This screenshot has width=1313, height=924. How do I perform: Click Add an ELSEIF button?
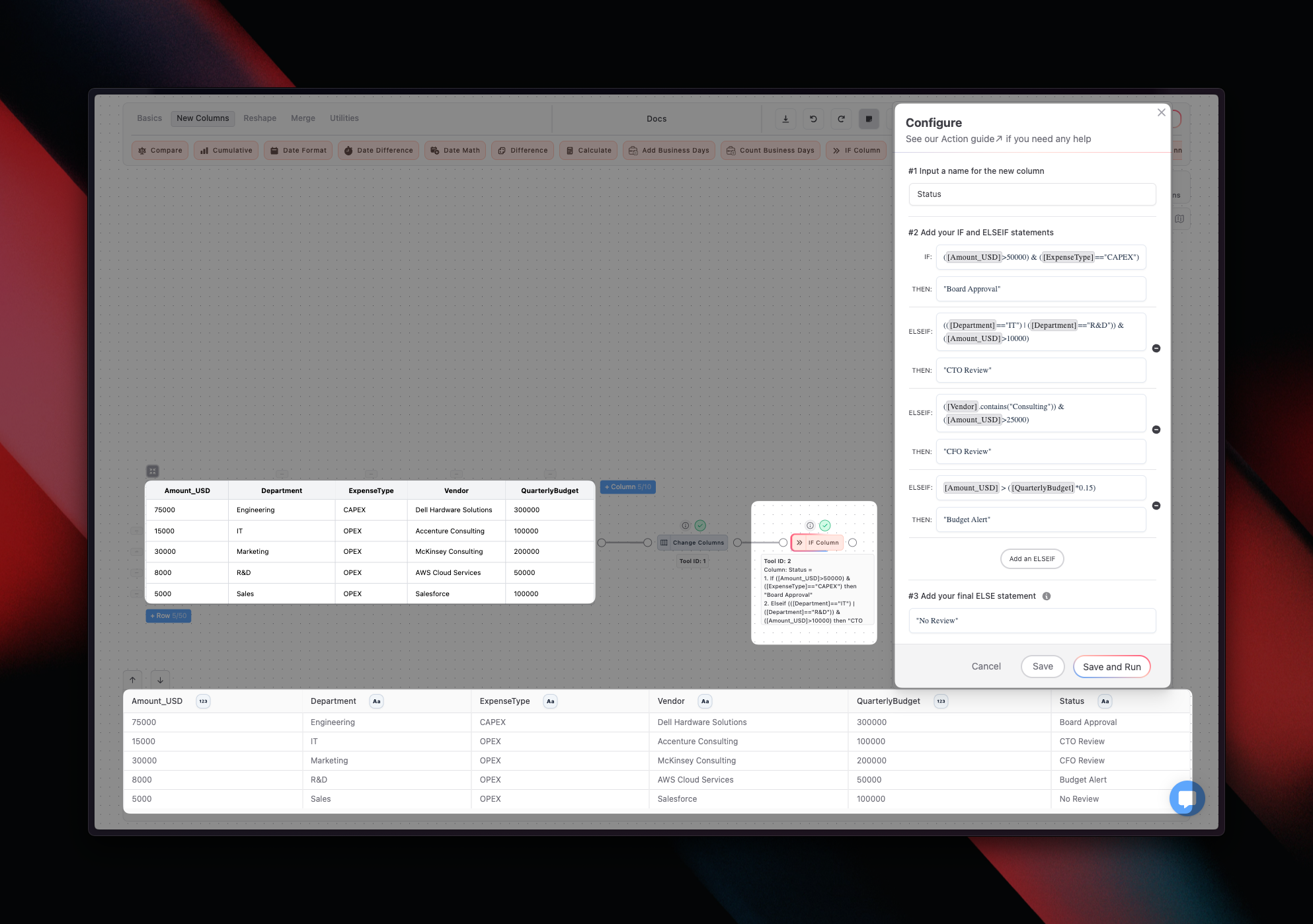(x=1032, y=559)
